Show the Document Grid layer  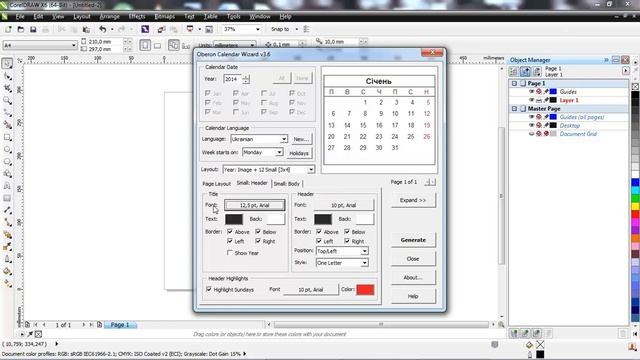531,134
